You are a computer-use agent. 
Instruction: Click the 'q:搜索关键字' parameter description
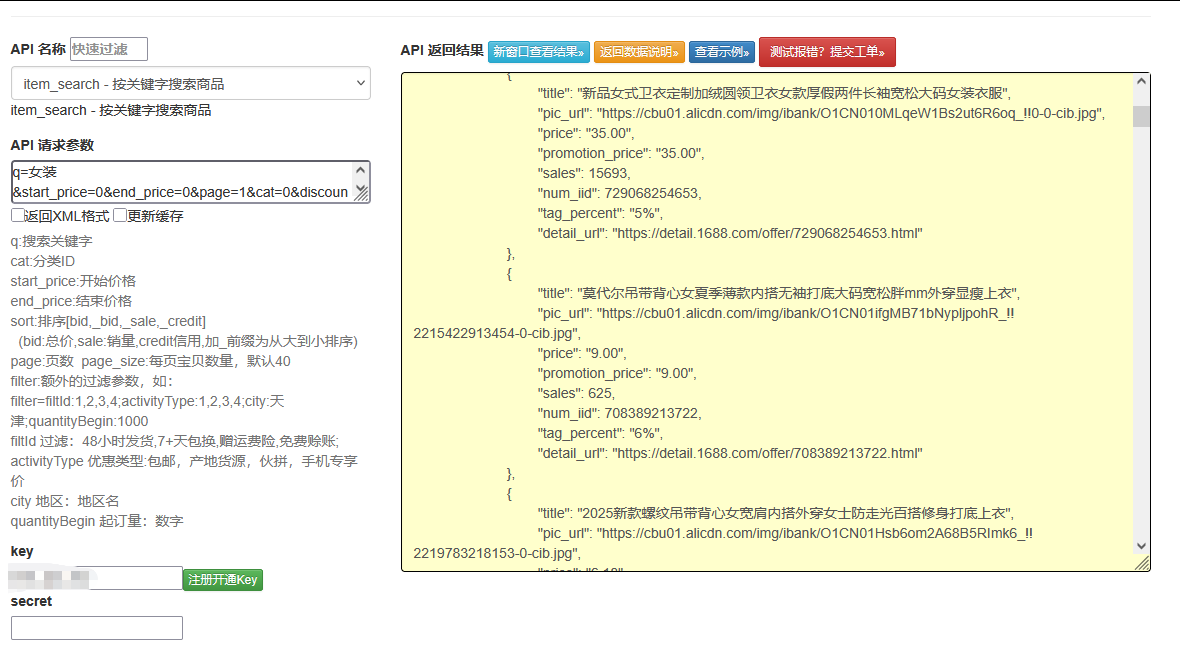51,242
